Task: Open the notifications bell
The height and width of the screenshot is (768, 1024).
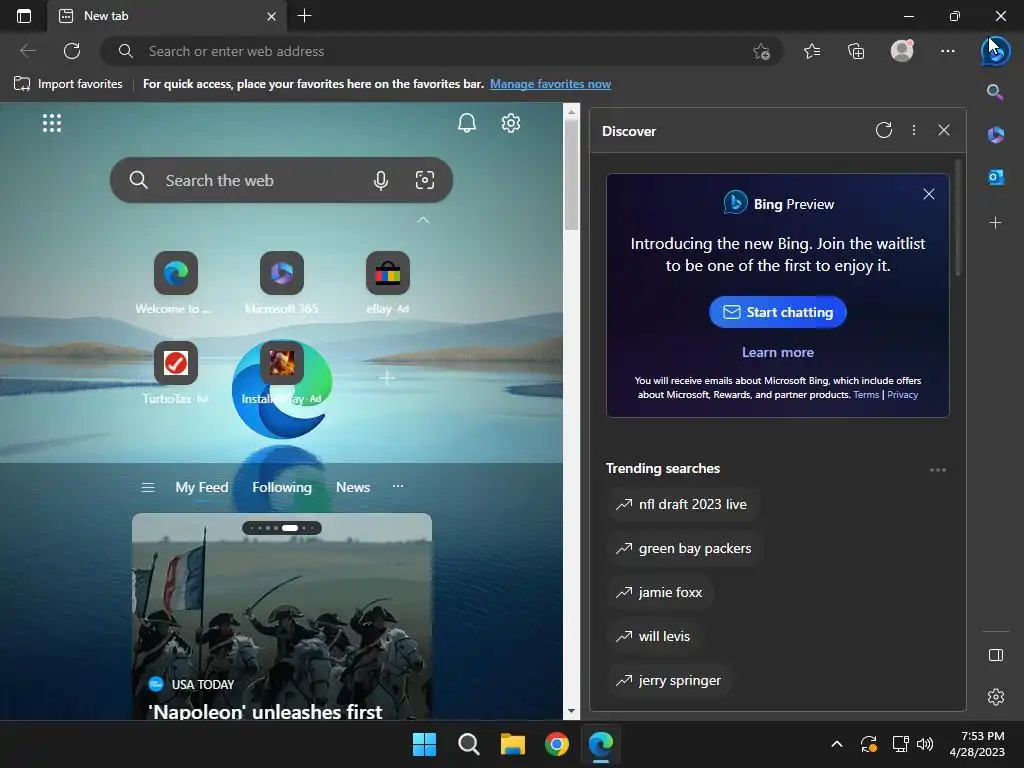Action: click(466, 123)
